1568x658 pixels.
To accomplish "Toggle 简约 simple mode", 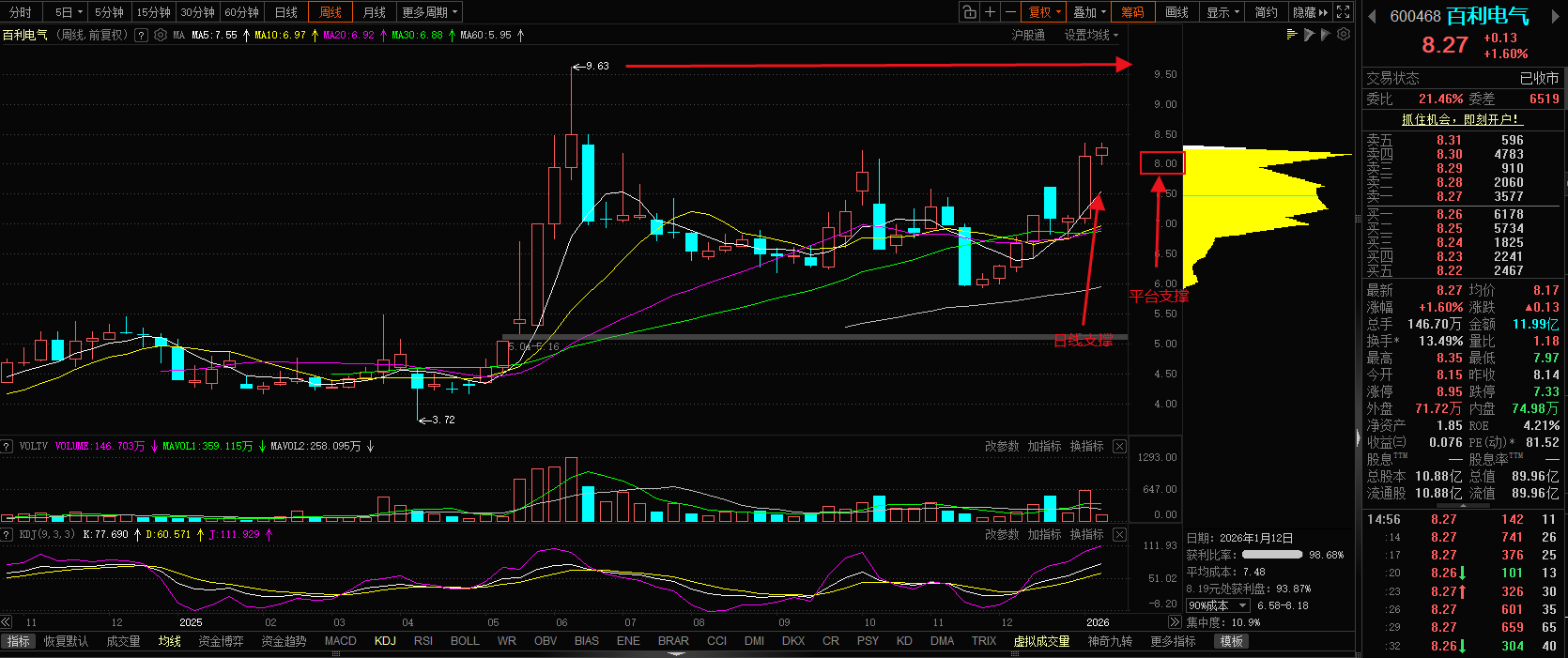I will (x=1267, y=12).
